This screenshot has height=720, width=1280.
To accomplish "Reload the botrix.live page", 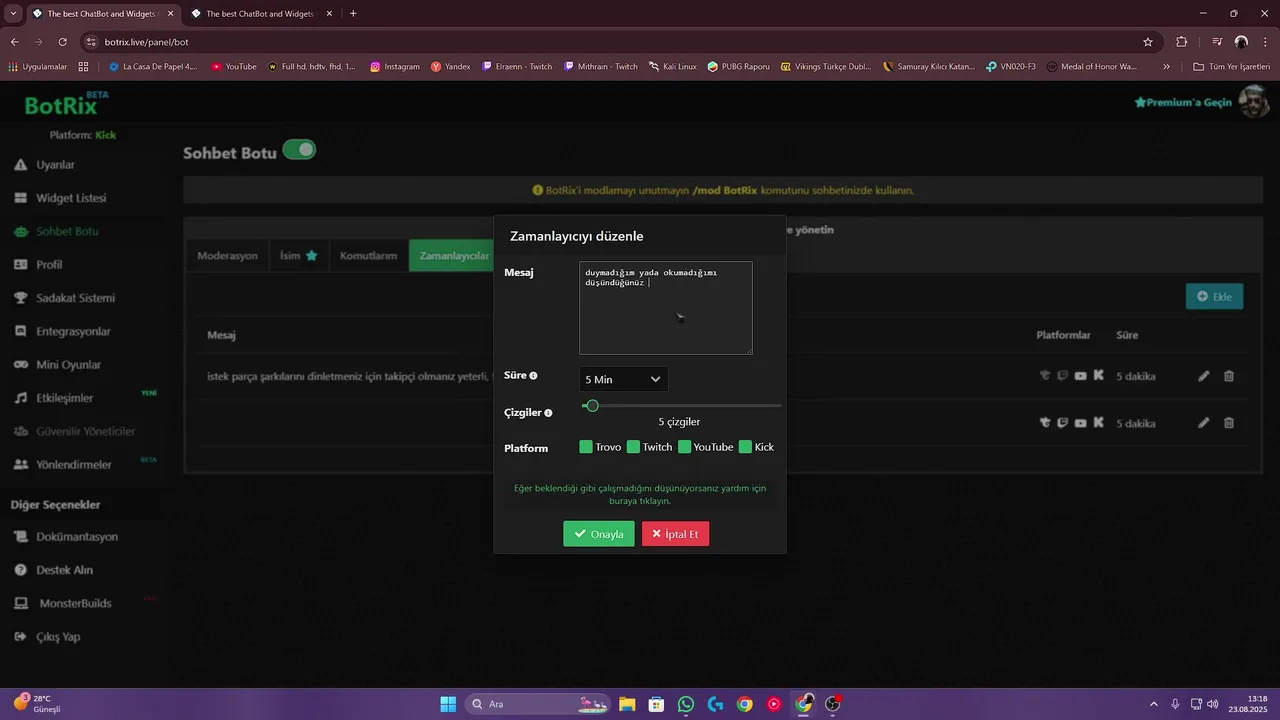I will tap(62, 42).
